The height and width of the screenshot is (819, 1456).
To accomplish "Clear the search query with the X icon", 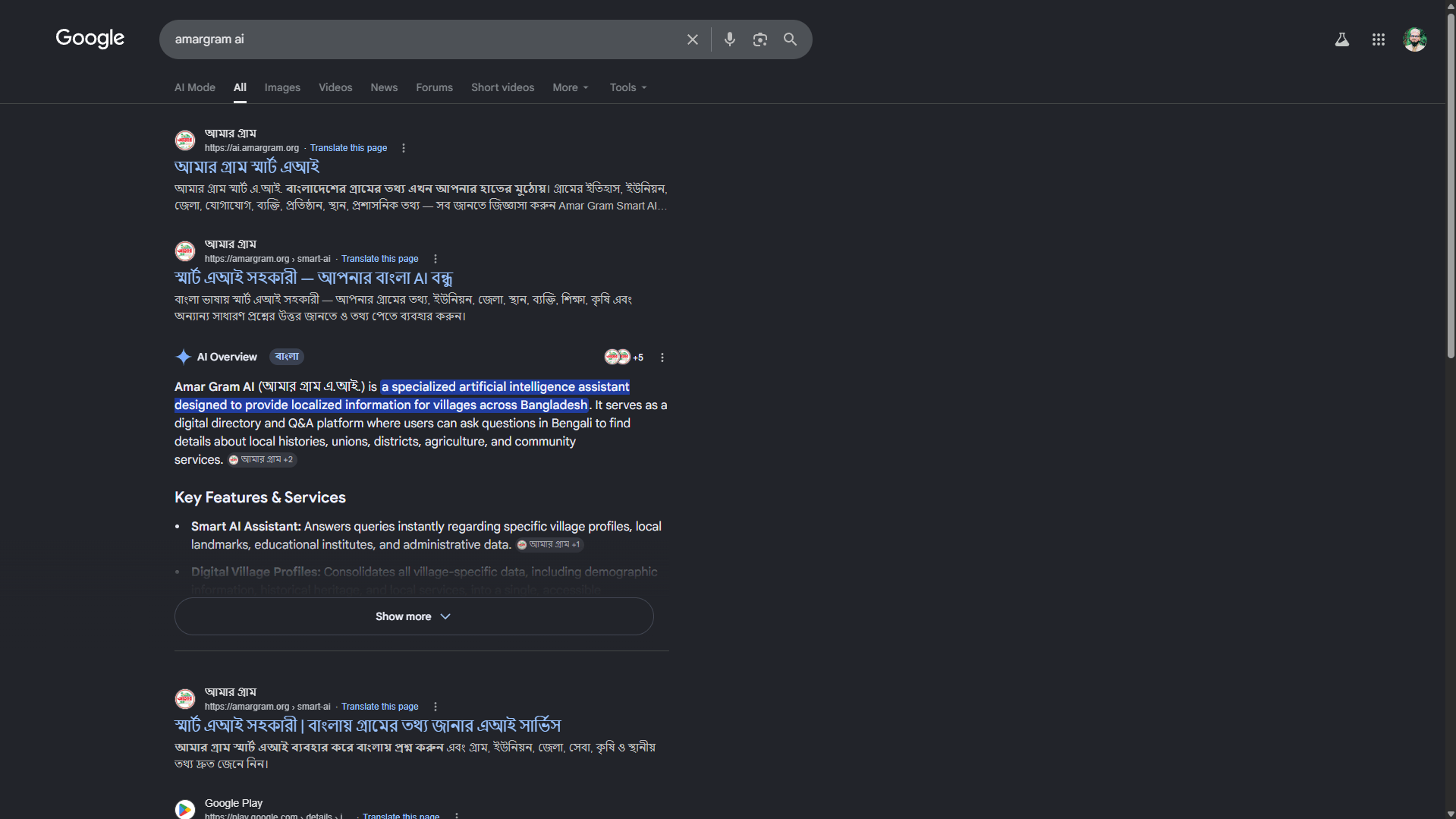I will 692,39.
